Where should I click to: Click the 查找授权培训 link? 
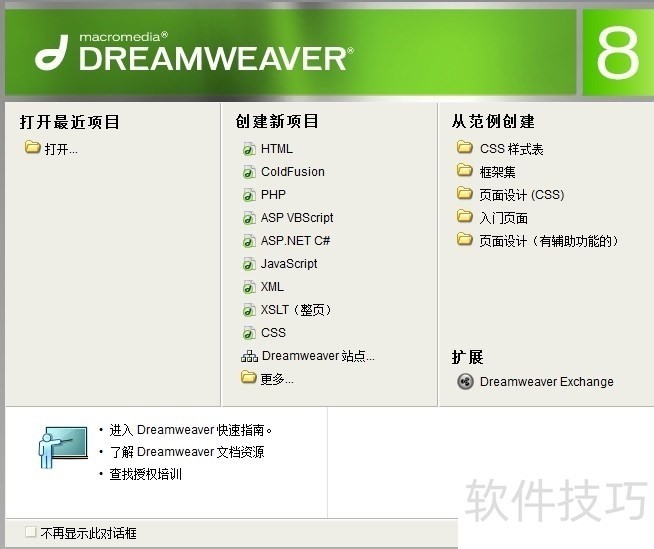pyautogui.click(x=146, y=474)
